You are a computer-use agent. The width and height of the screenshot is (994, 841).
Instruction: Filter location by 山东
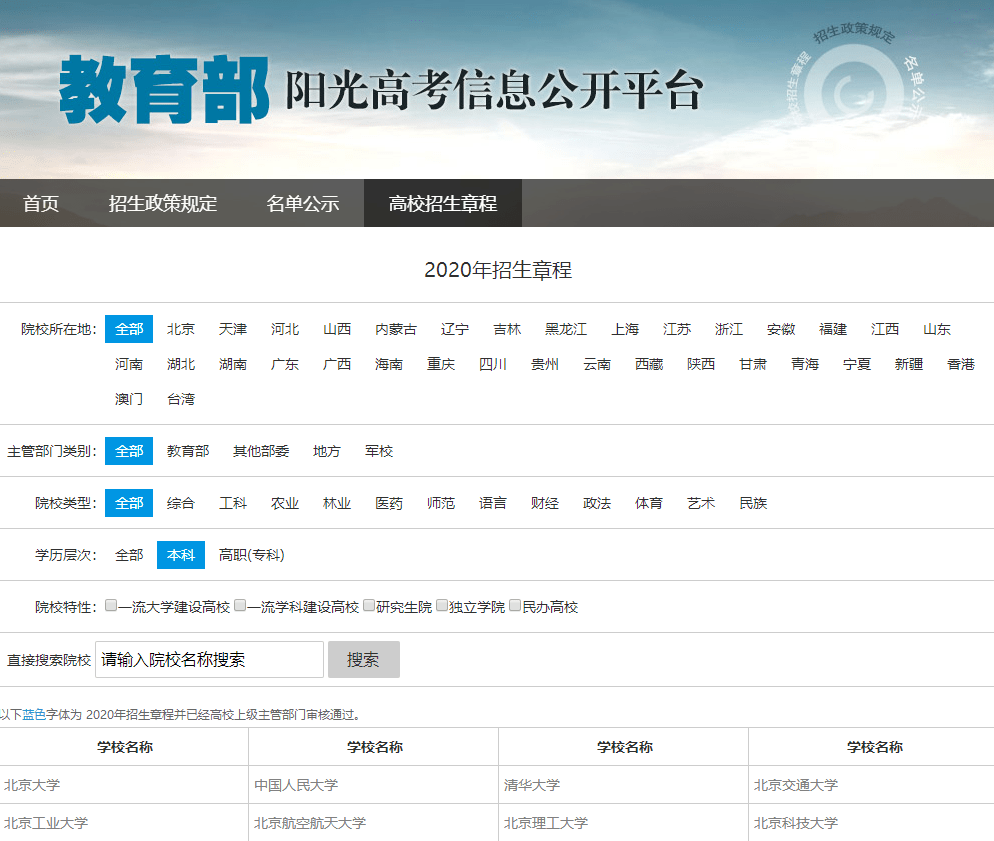click(936, 329)
